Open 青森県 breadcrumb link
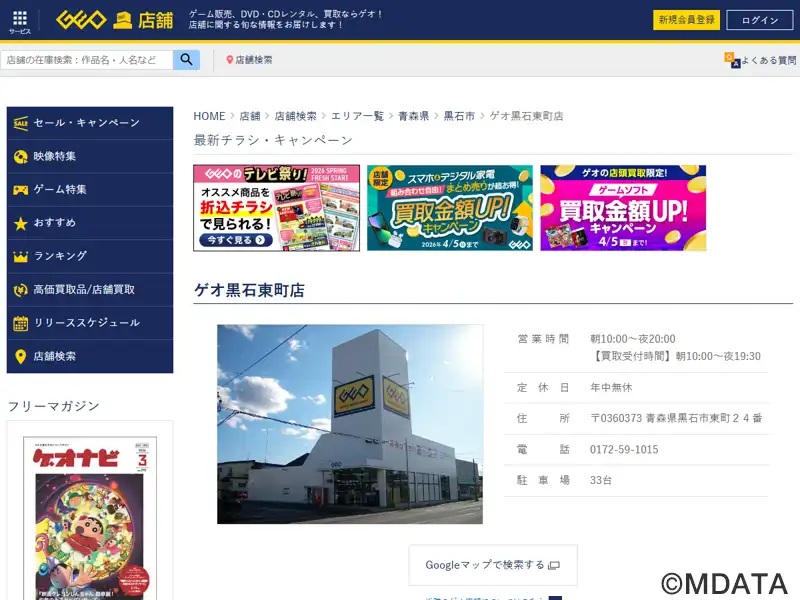The width and height of the screenshot is (800, 600). [413, 116]
